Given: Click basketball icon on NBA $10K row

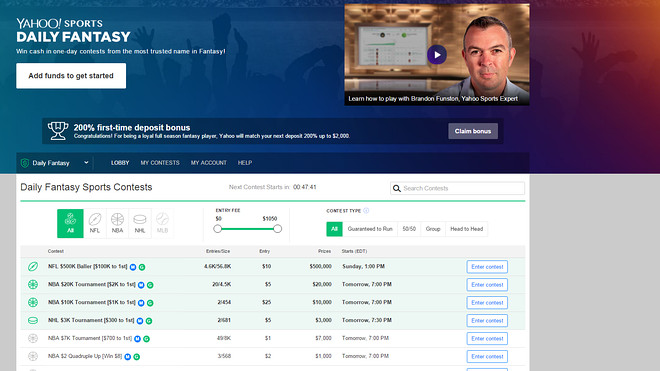Looking at the screenshot, I should click(x=33, y=302).
